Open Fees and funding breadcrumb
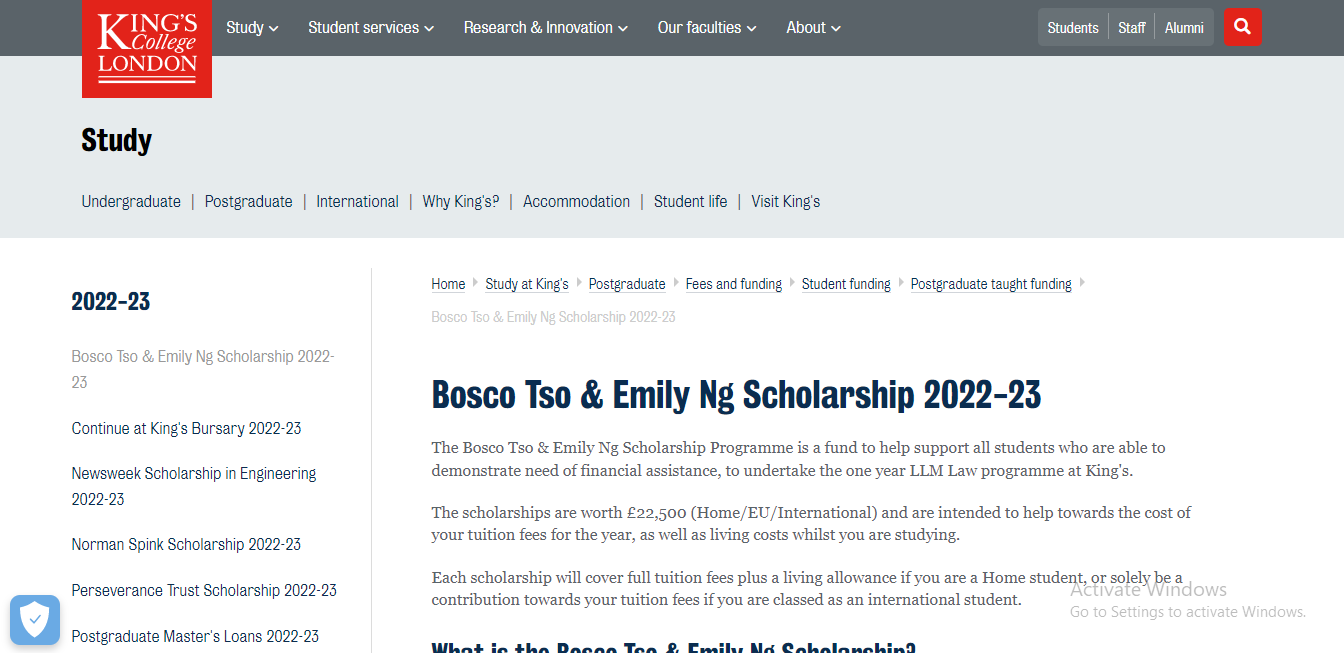 734,284
